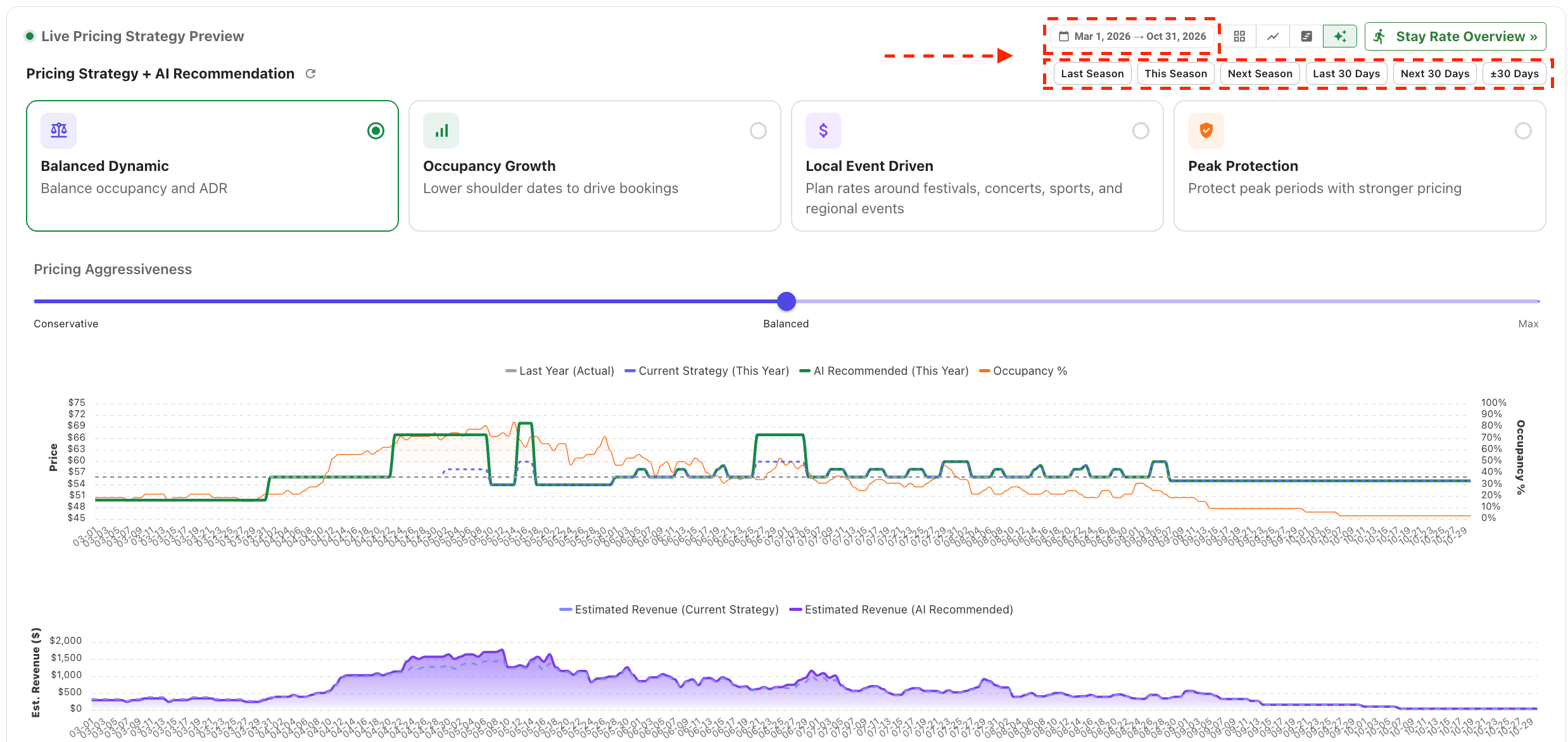Click the Balanced Dynamic heading text
The width and height of the screenshot is (1568, 742).
104,166
